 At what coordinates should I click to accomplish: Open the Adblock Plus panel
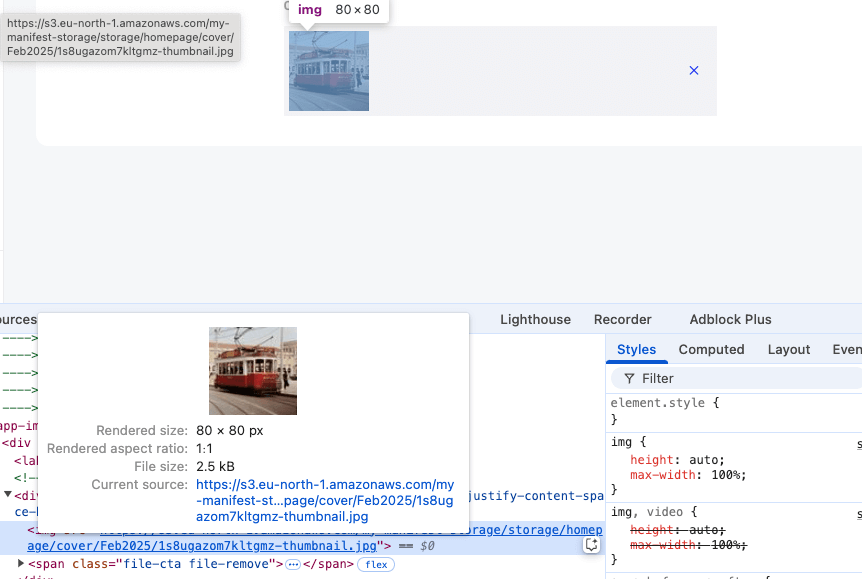pyautogui.click(x=730, y=319)
